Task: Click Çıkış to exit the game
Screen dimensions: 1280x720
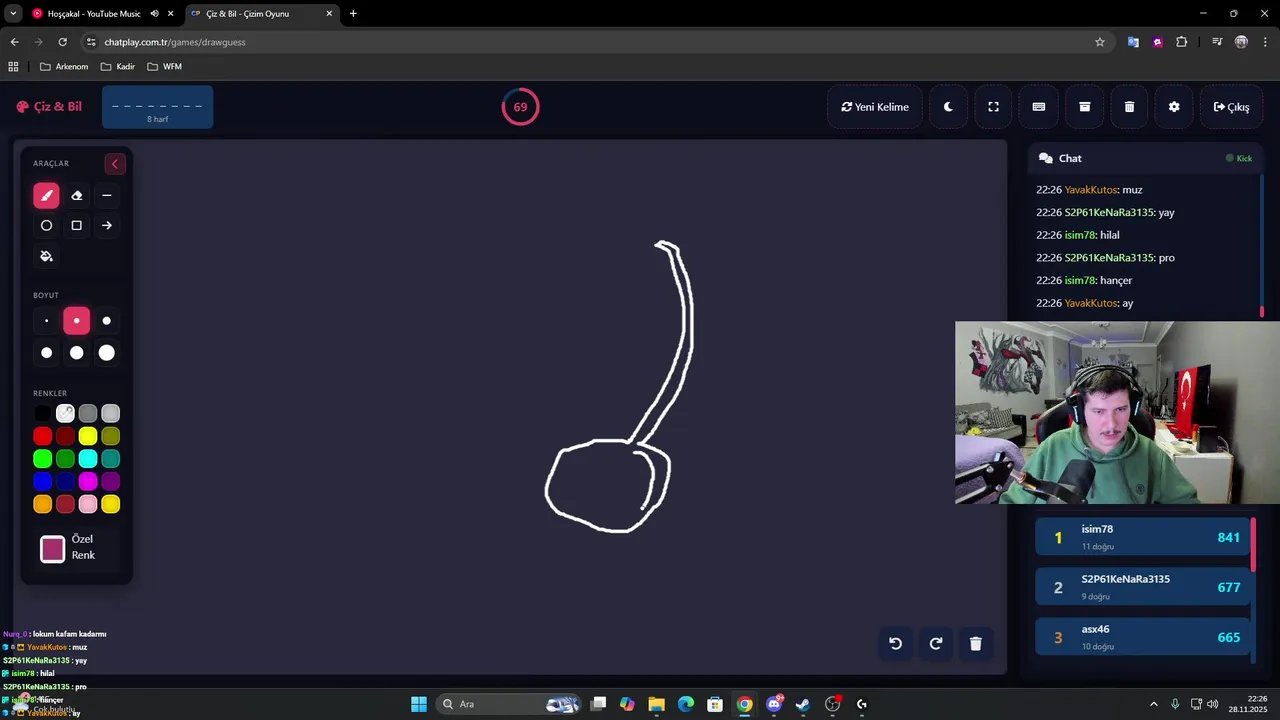Action: [x=1231, y=107]
